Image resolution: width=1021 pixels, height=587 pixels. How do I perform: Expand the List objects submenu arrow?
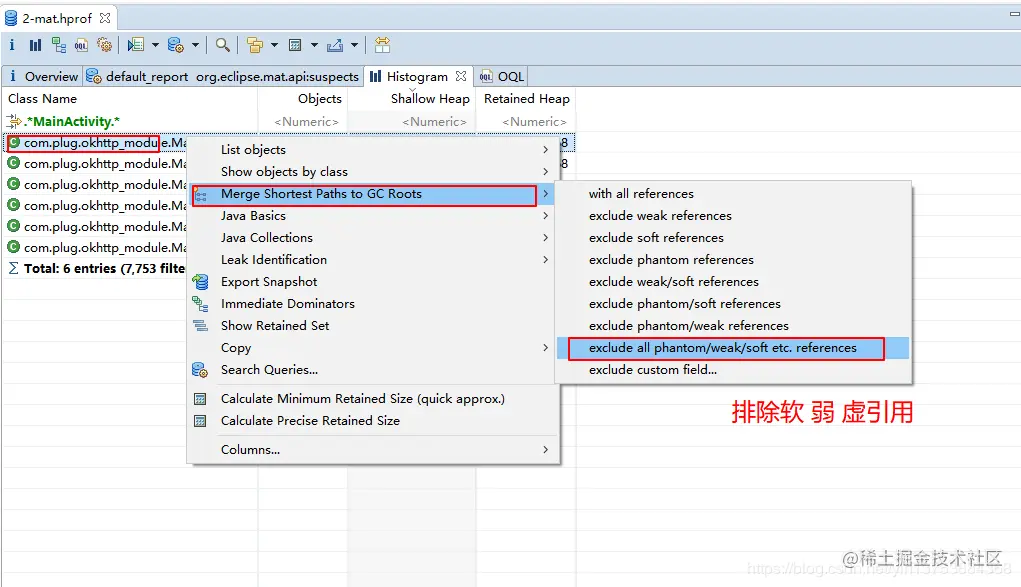tap(546, 150)
